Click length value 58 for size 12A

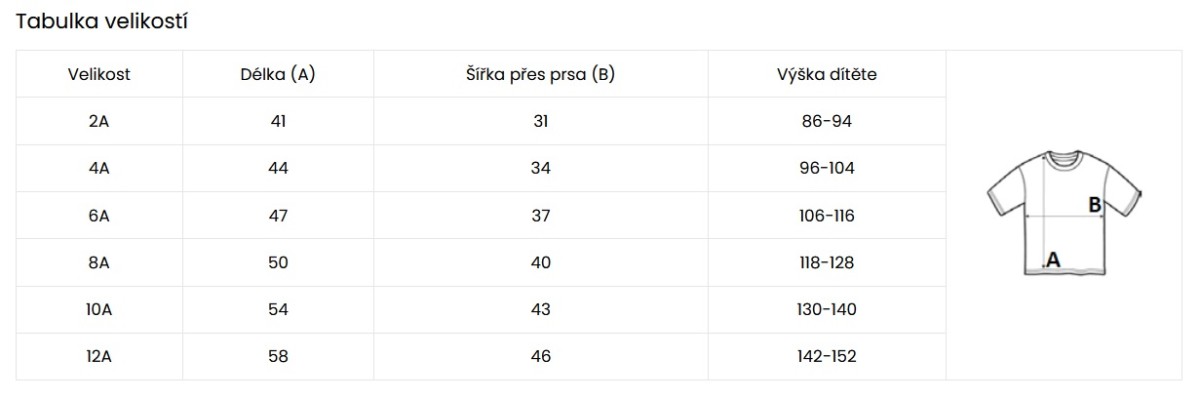coord(278,356)
